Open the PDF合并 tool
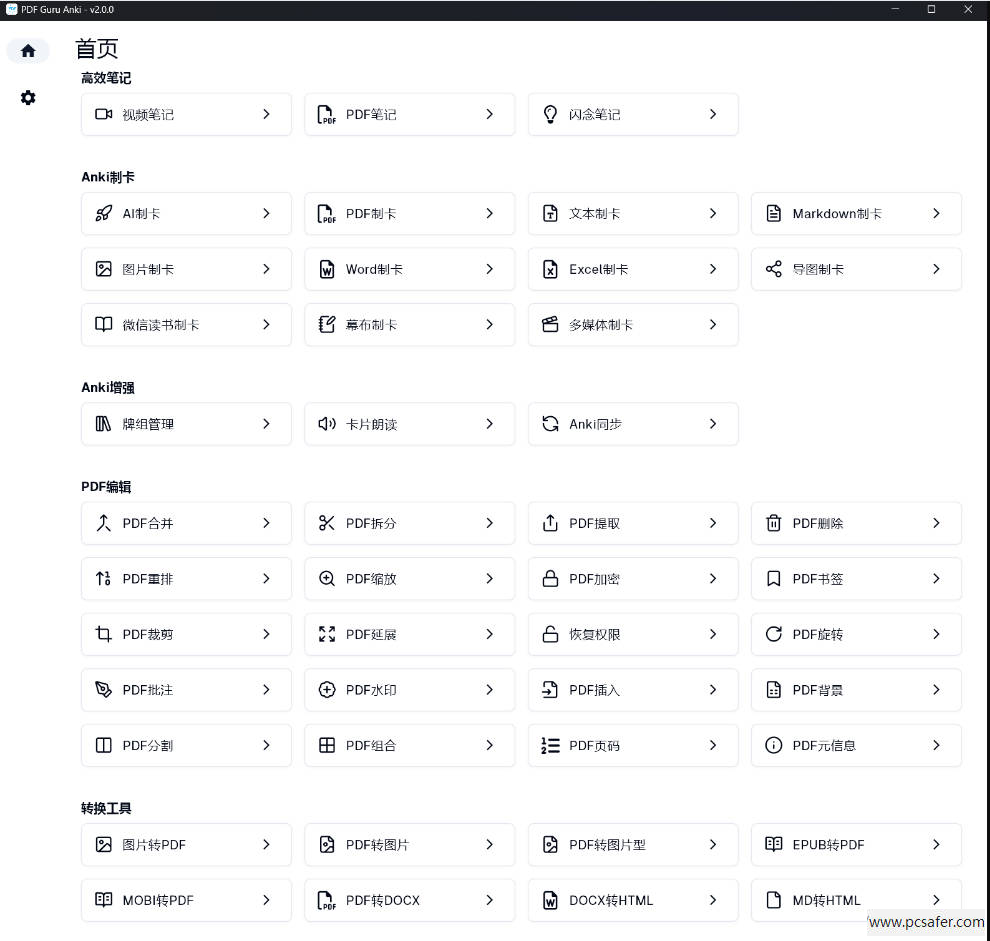The image size is (990, 941). pos(186,523)
